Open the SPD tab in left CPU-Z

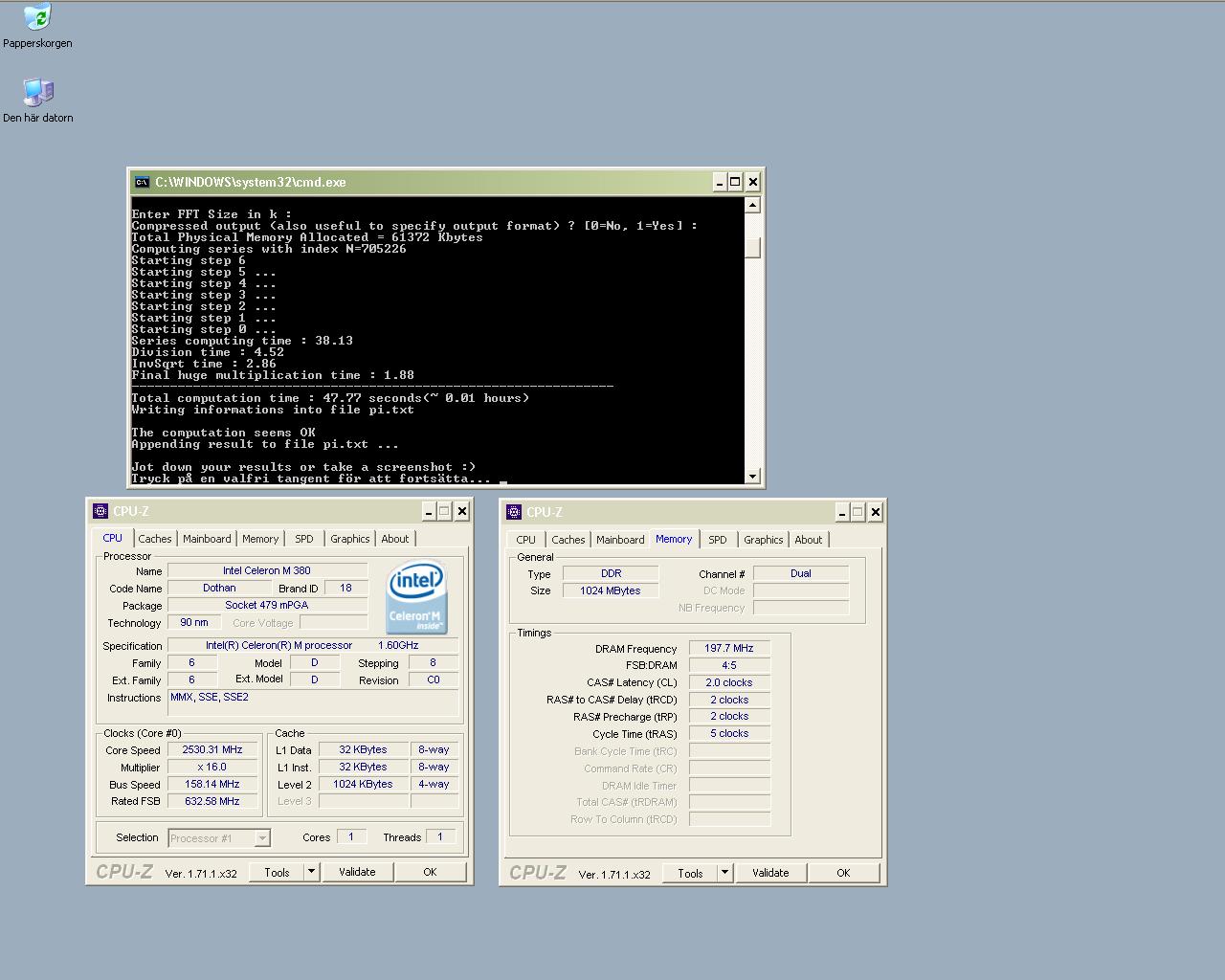pos(304,539)
